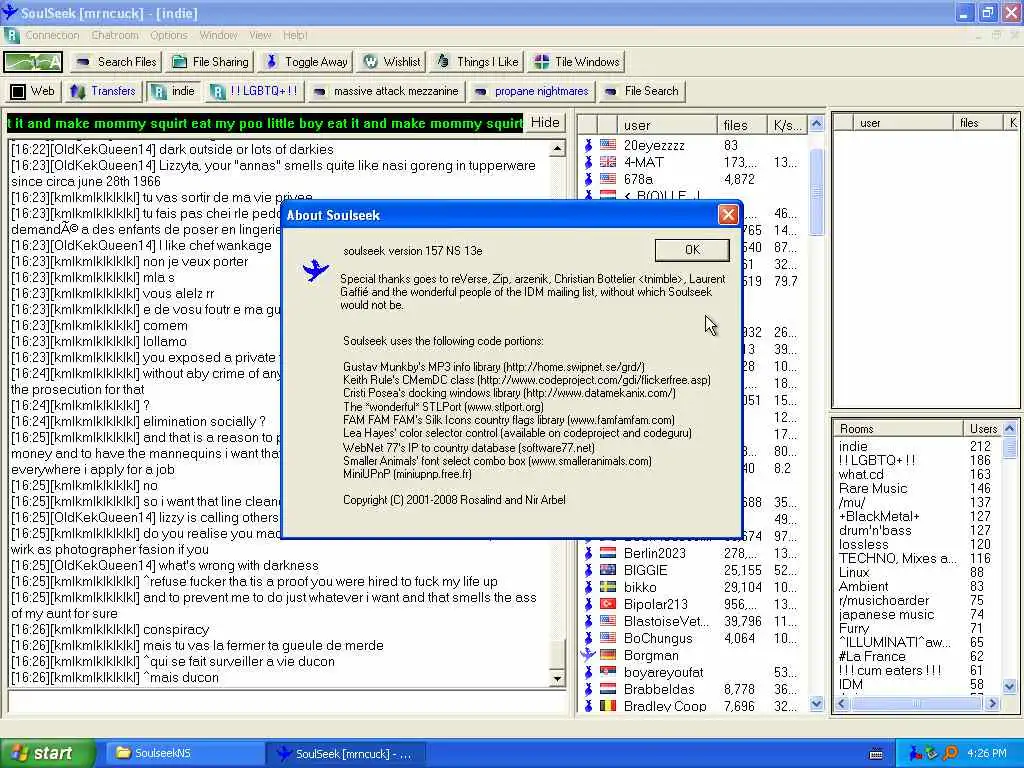The width and height of the screenshot is (1024, 768).
Task: Select the indie chatroom tab
Action: [173, 91]
